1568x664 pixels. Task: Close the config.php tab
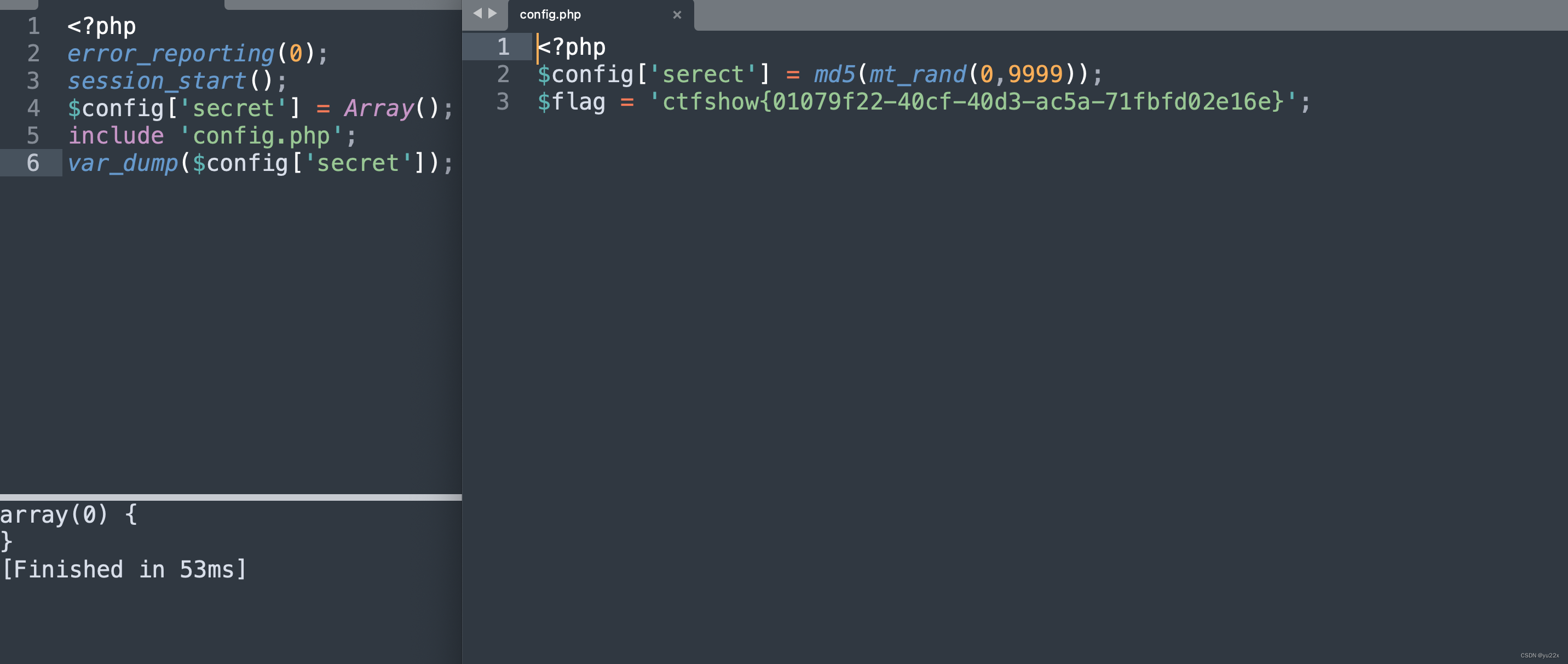[677, 15]
